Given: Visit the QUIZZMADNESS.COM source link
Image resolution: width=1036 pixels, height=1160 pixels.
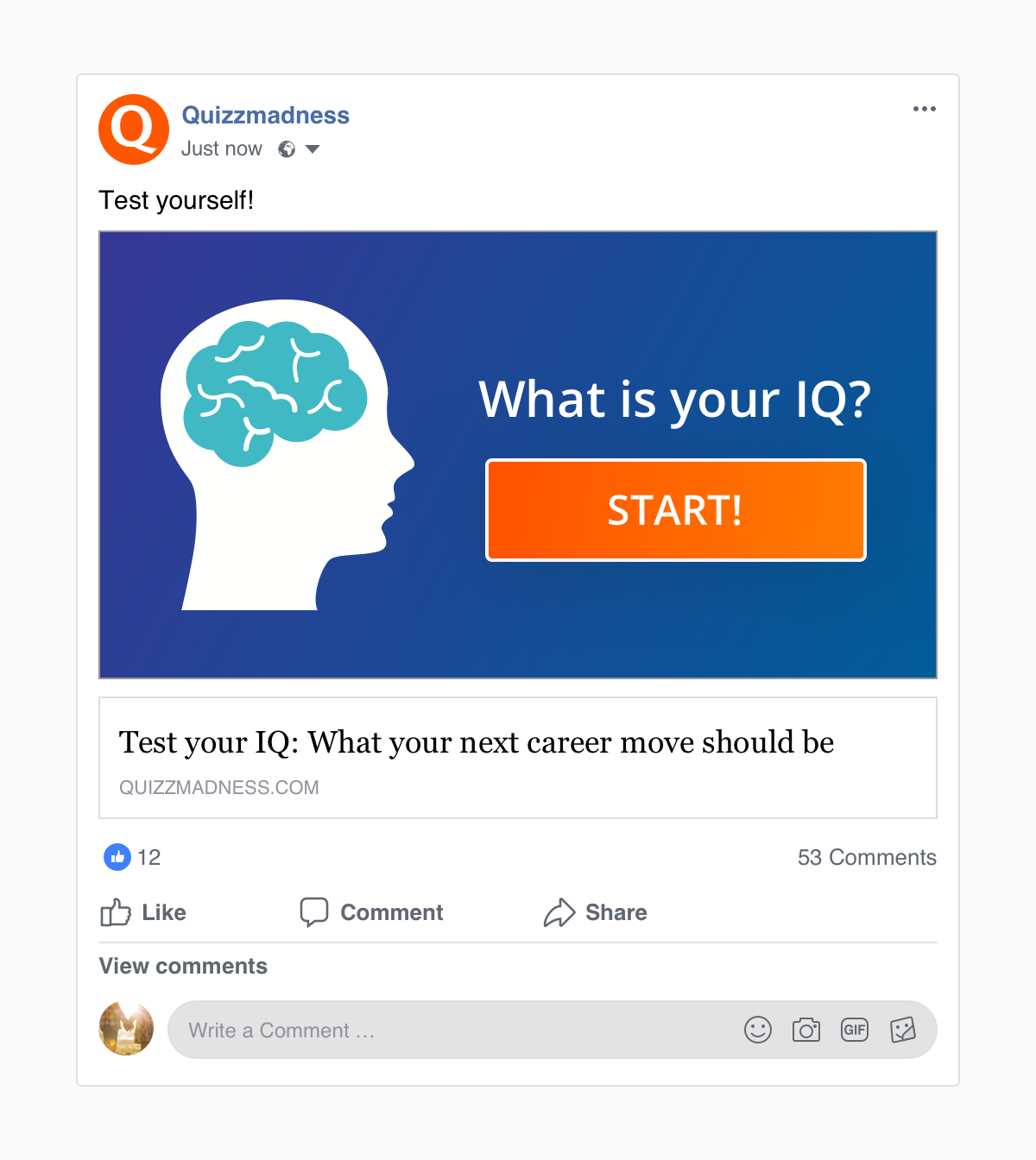Looking at the screenshot, I should pos(219,787).
